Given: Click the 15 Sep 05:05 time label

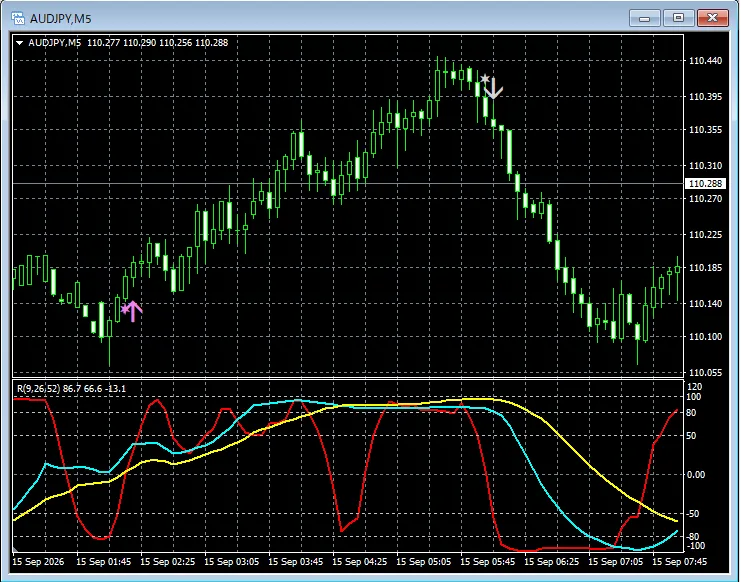Looking at the screenshot, I should point(423,562).
